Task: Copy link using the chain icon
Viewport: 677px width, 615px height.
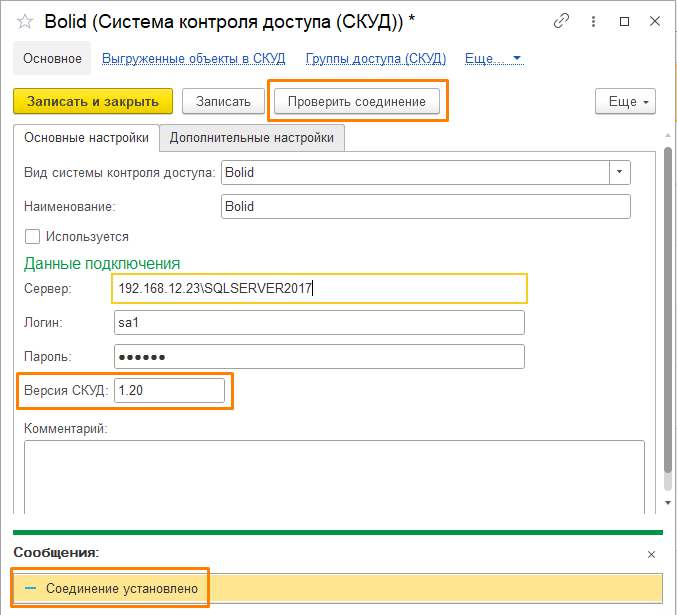Action: tap(562, 21)
